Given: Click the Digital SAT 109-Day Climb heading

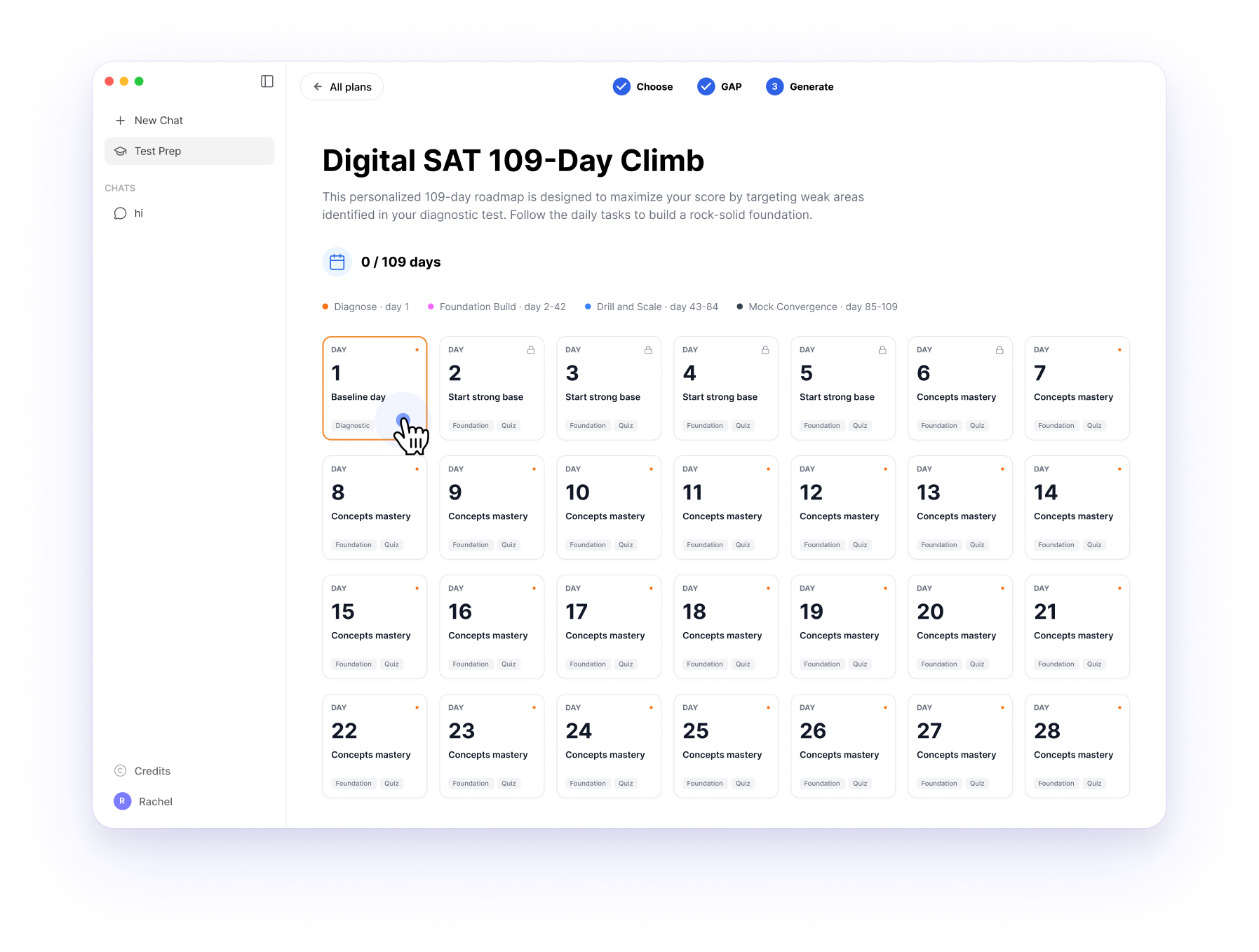Looking at the screenshot, I should pyautogui.click(x=513, y=161).
